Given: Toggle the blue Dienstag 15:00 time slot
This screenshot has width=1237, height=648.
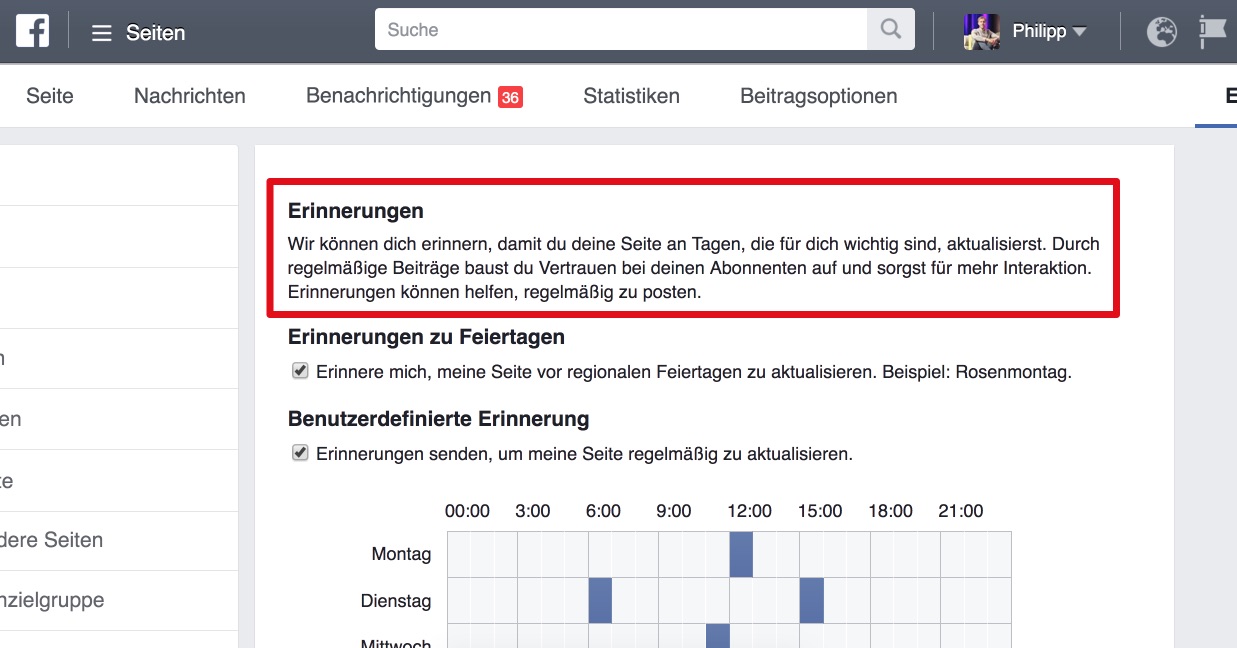Looking at the screenshot, I should click(811, 600).
